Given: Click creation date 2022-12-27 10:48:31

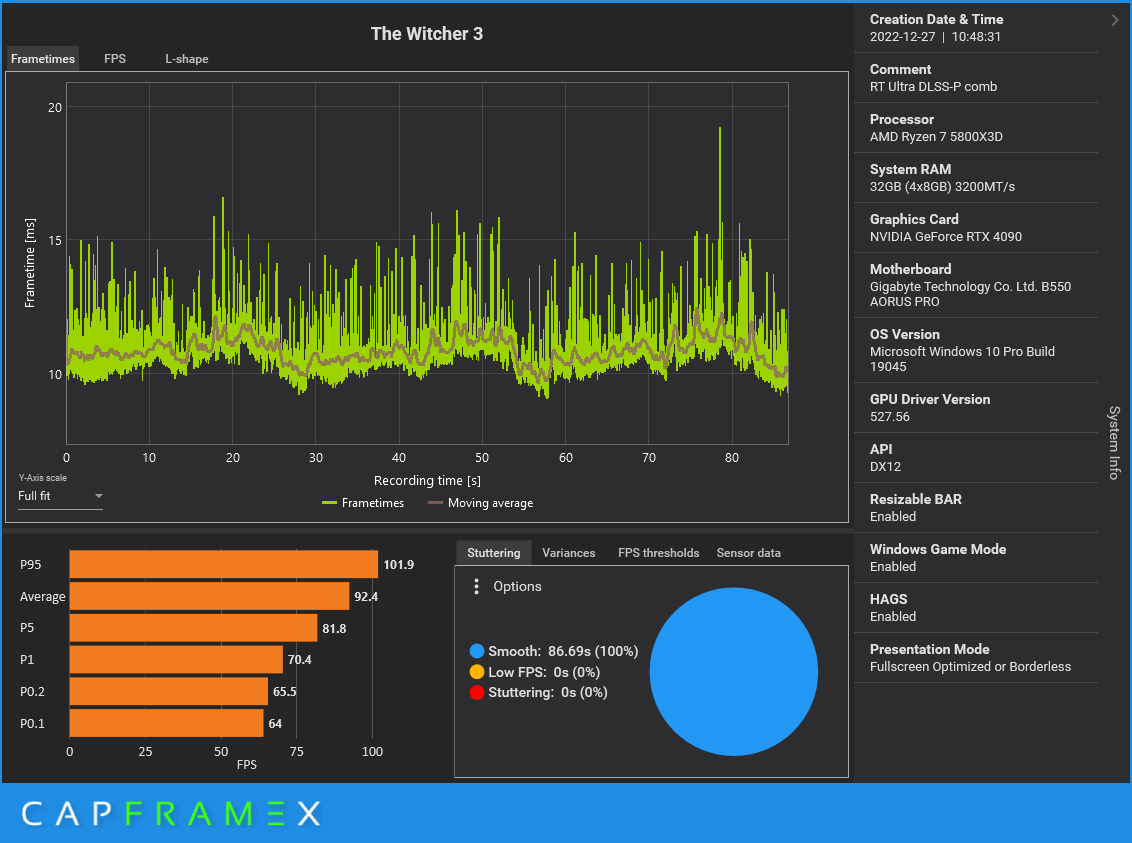Looking at the screenshot, I should [935, 37].
